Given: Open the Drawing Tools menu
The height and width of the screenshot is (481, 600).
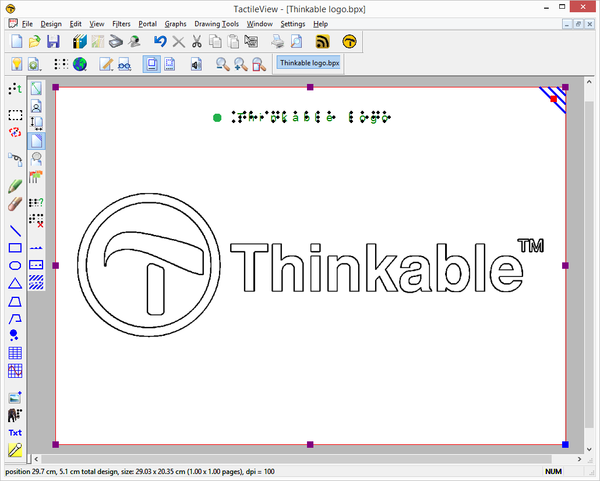Looking at the screenshot, I should click(216, 24).
